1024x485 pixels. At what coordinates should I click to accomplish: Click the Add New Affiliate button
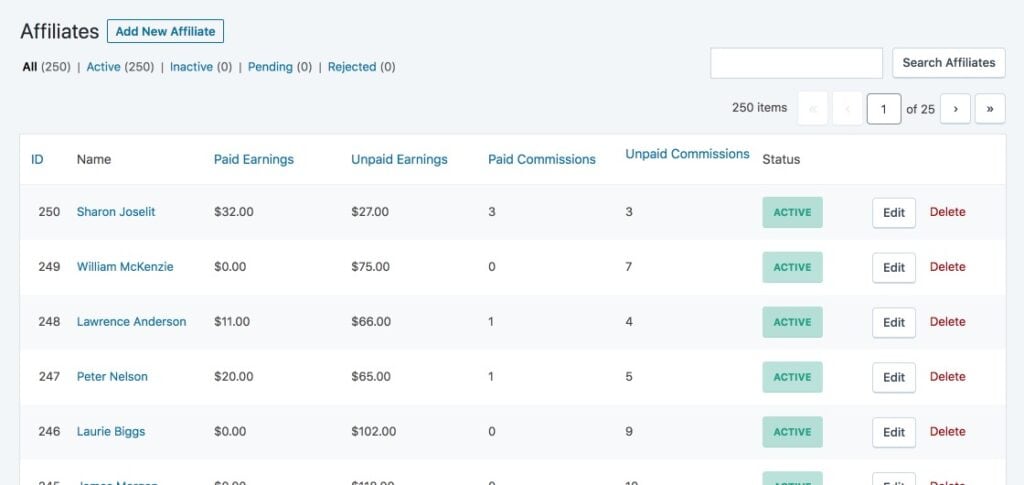[165, 31]
